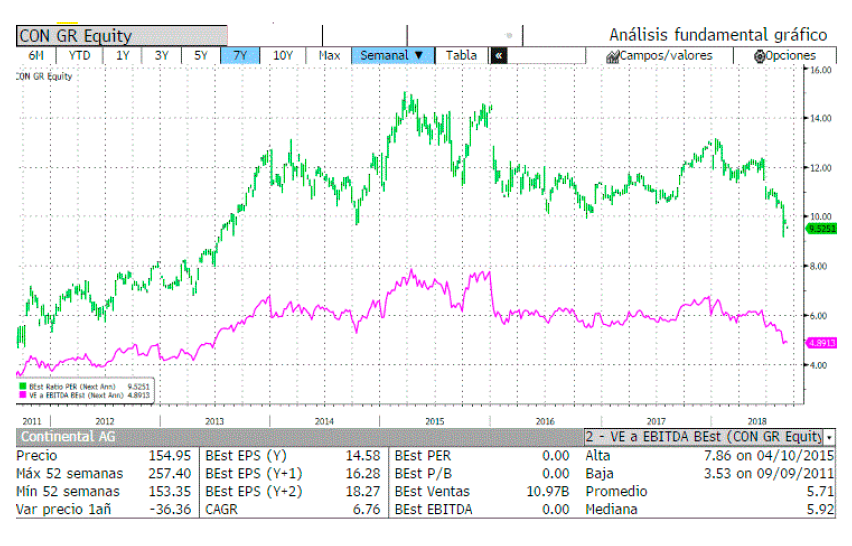The width and height of the screenshot is (852, 546).
Task: Click the double-arrow collapse icon
Action: [499, 56]
